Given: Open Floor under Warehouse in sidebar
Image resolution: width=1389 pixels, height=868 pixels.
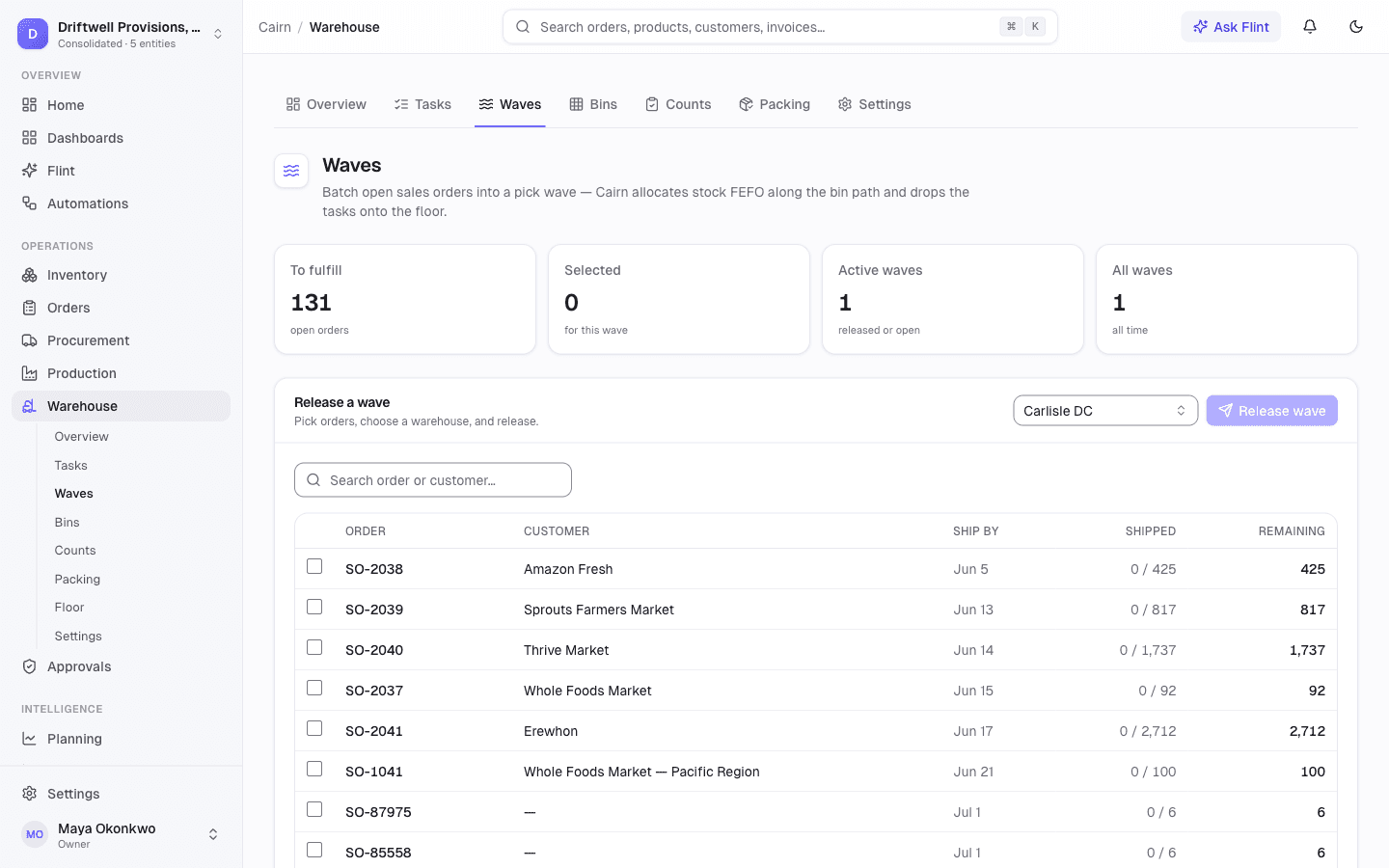Looking at the screenshot, I should 69,608.
